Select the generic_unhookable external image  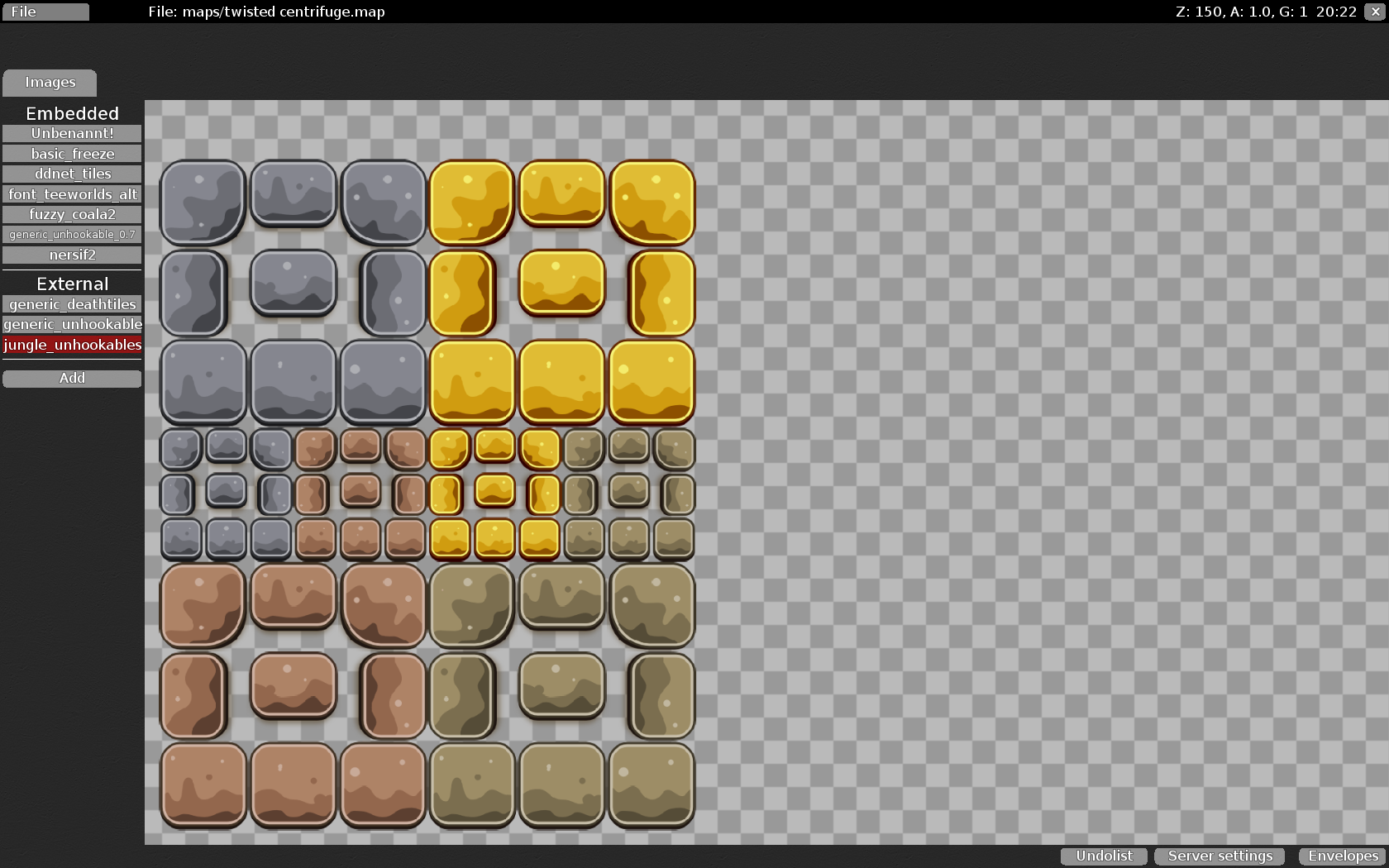72,324
